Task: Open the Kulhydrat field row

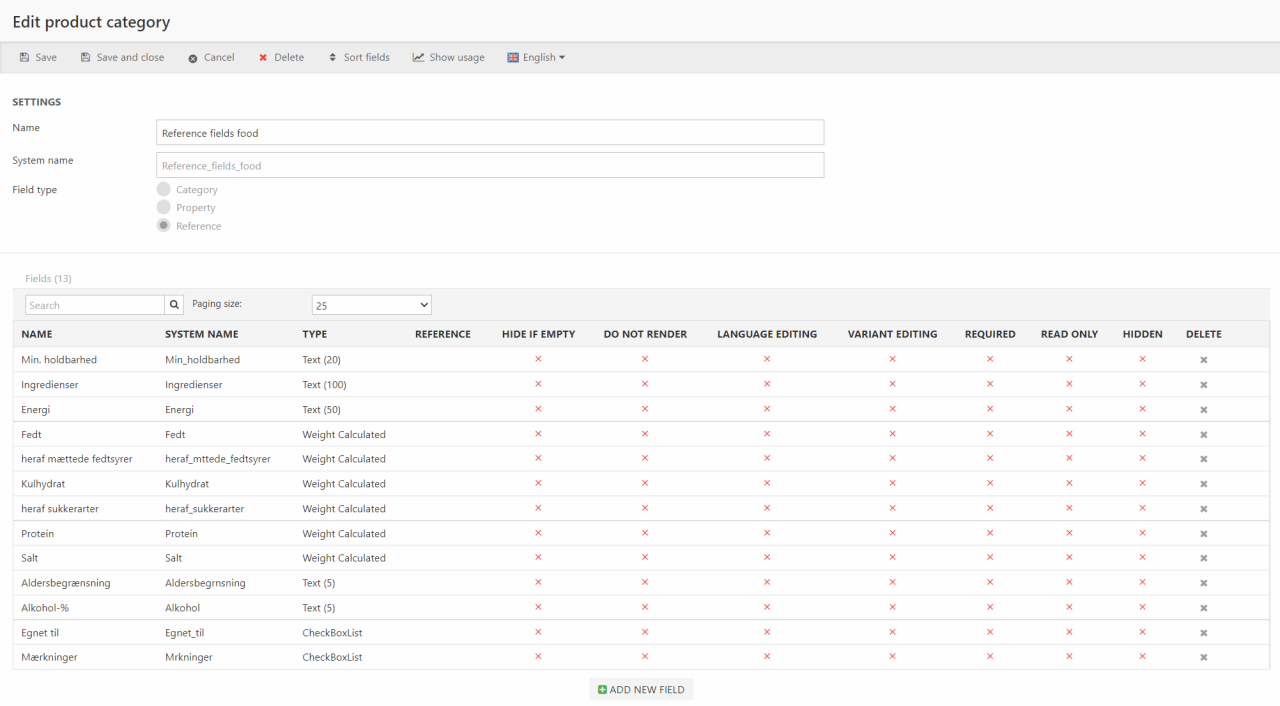Action: click(x=45, y=484)
